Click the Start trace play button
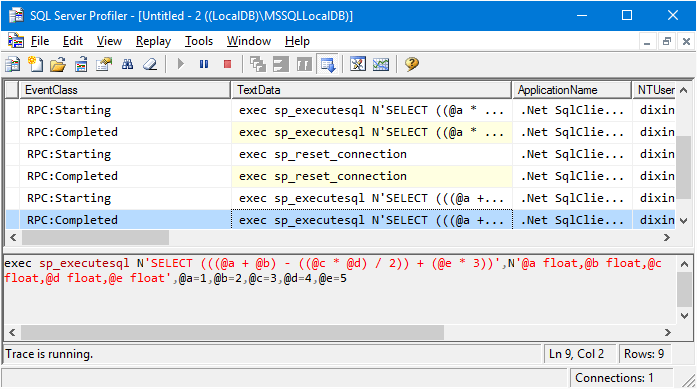 pos(180,64)
